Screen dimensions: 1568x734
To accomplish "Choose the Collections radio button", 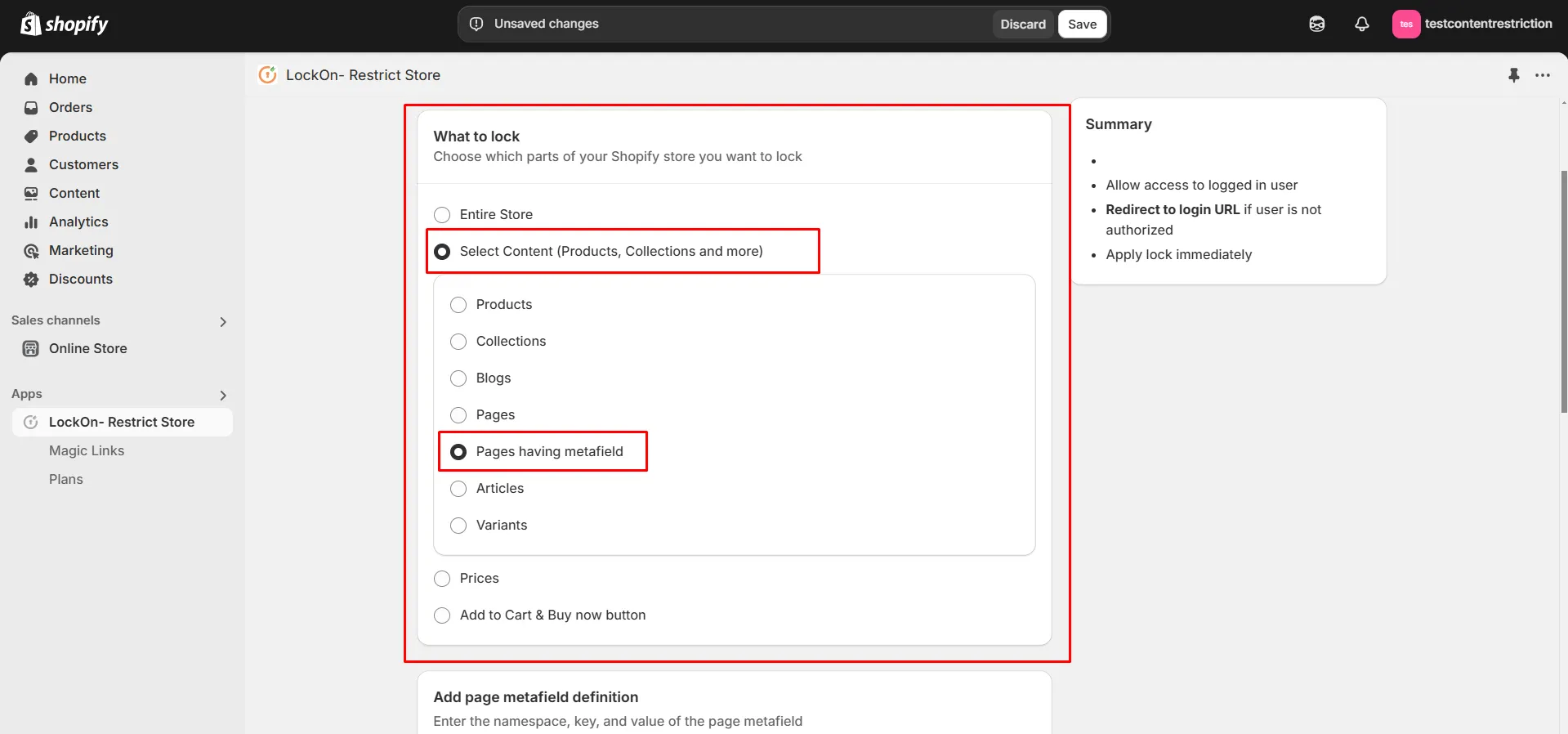I will (x=458, y=341).
